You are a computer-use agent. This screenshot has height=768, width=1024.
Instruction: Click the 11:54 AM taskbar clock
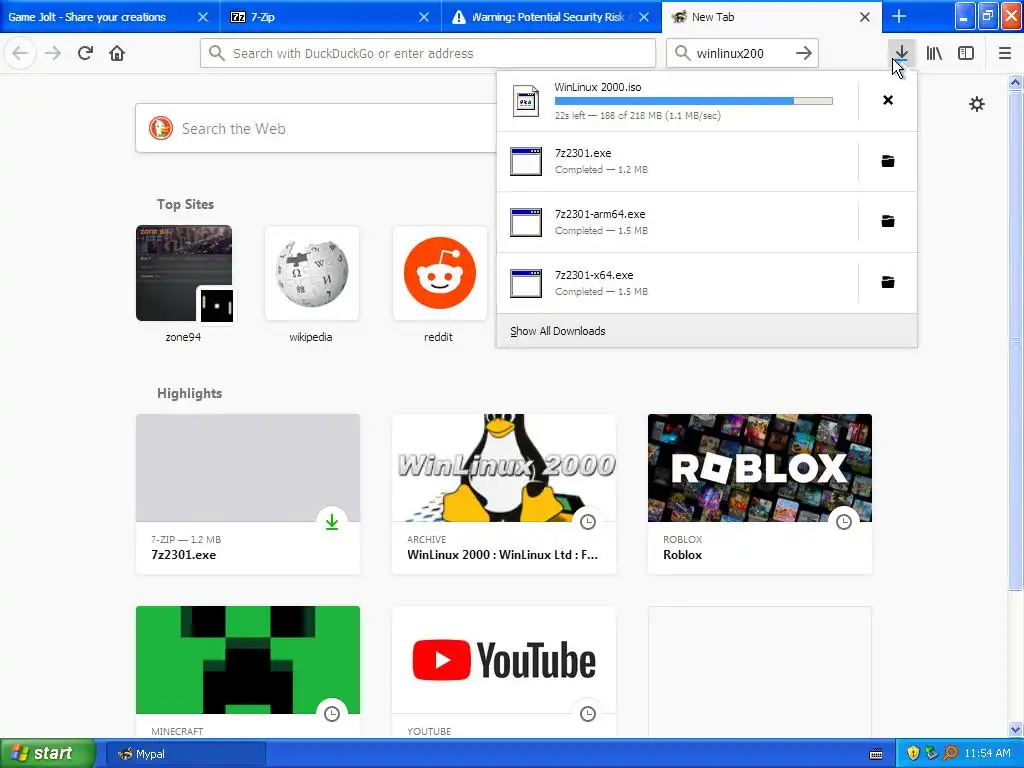tap(987, 754)
